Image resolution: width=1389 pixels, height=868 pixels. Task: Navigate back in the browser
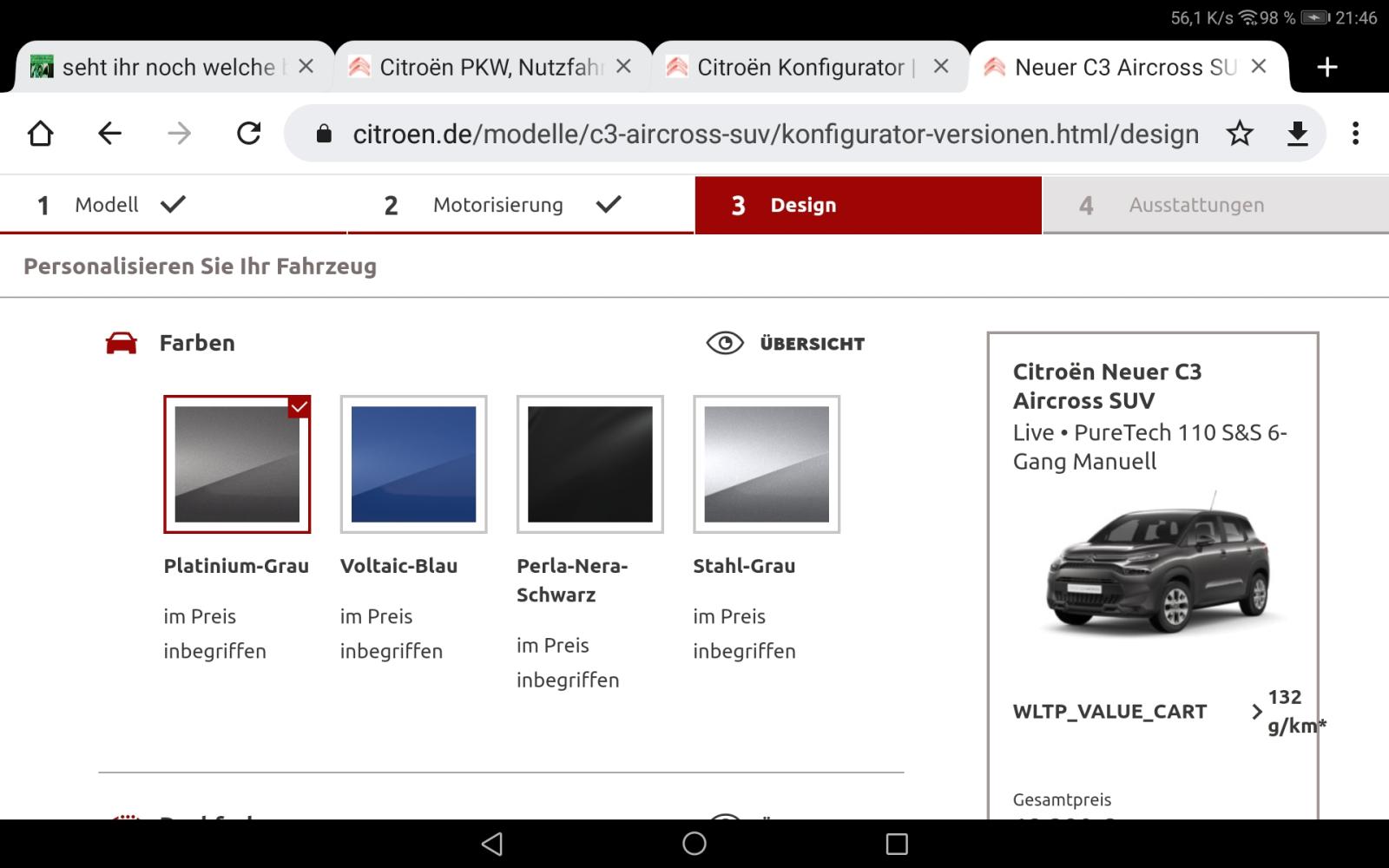[x=109, y=134]
